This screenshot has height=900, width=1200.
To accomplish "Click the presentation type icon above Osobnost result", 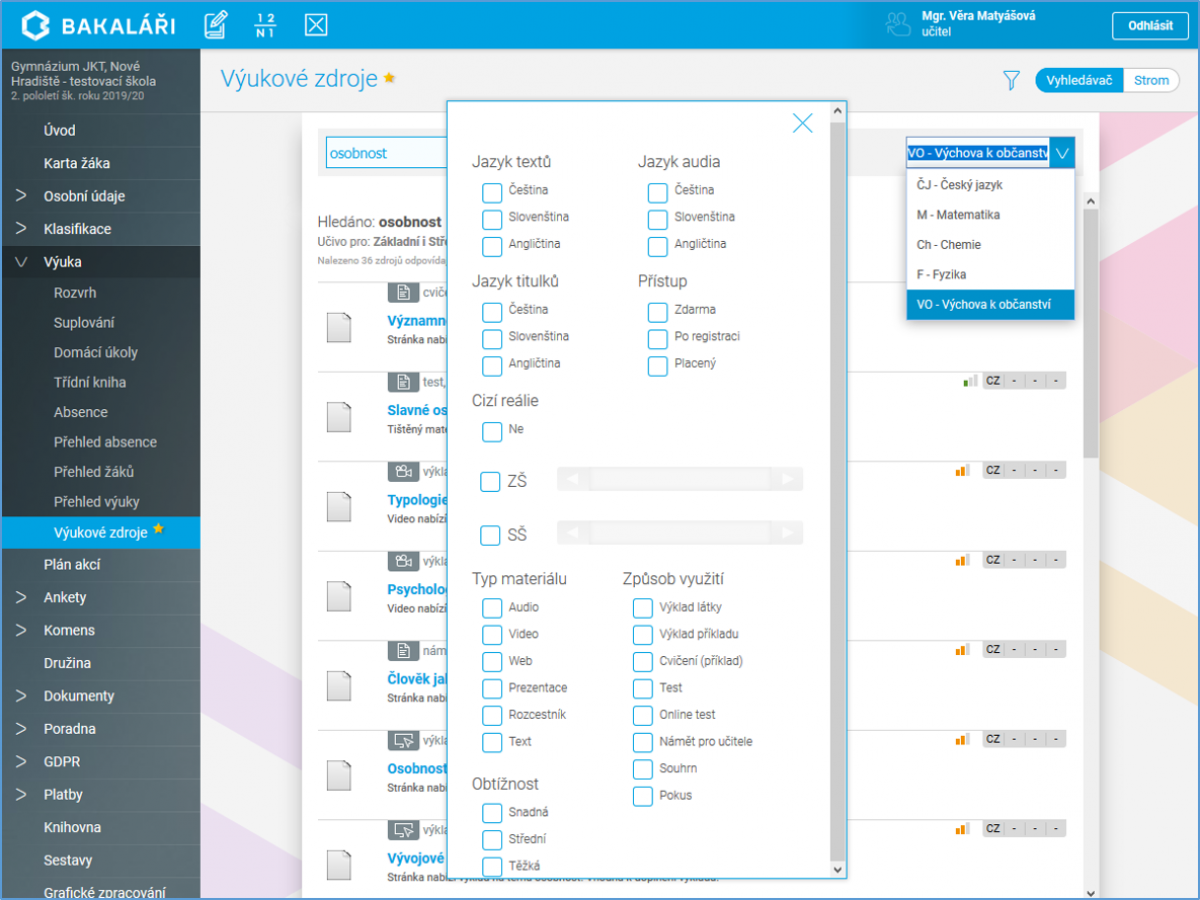I will click(x=403, y=741).
